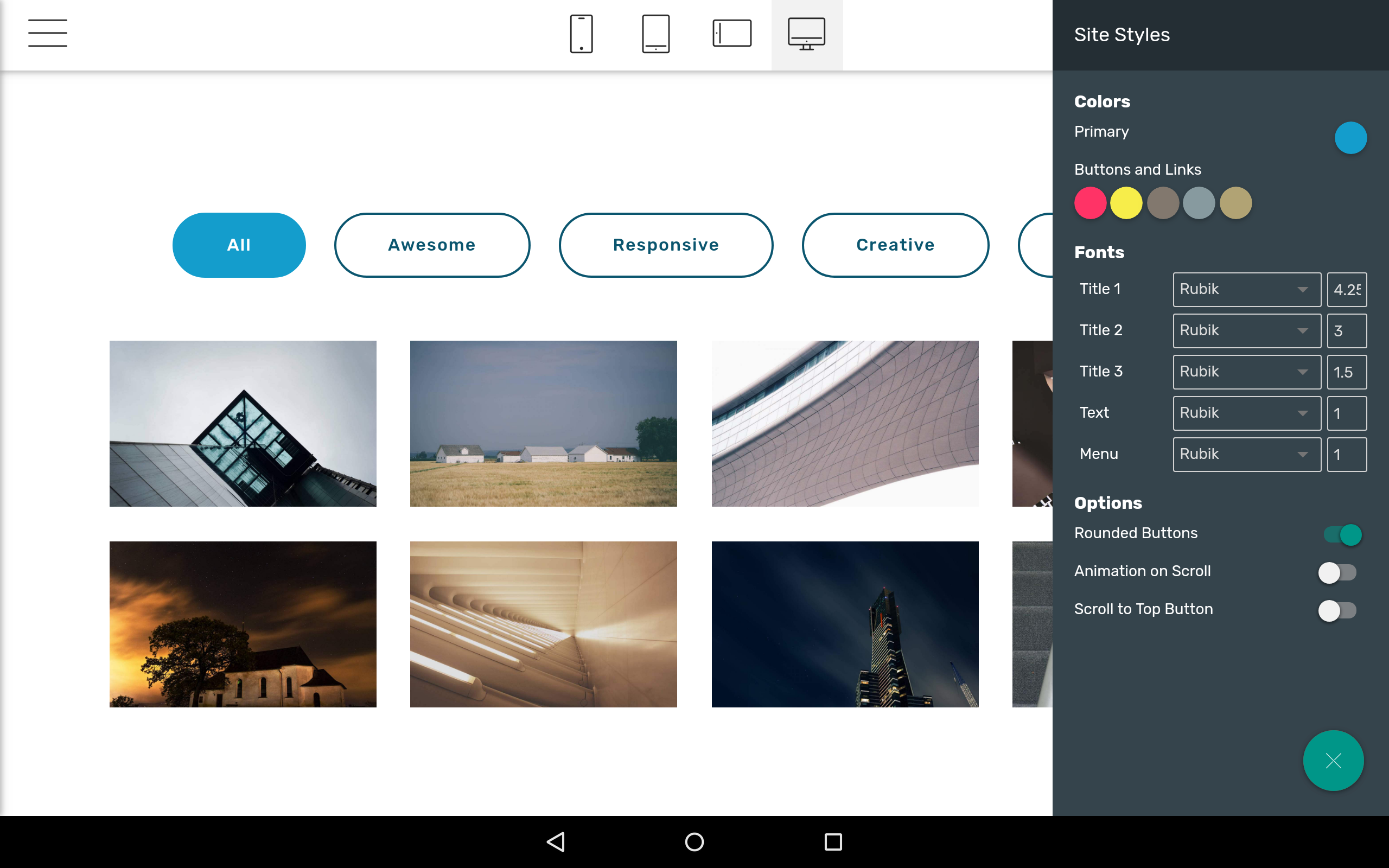Open the Title 1 font dropdown
This screenshot has width=1389, height=868.
pyautogui.click(x=1247, y=289)
